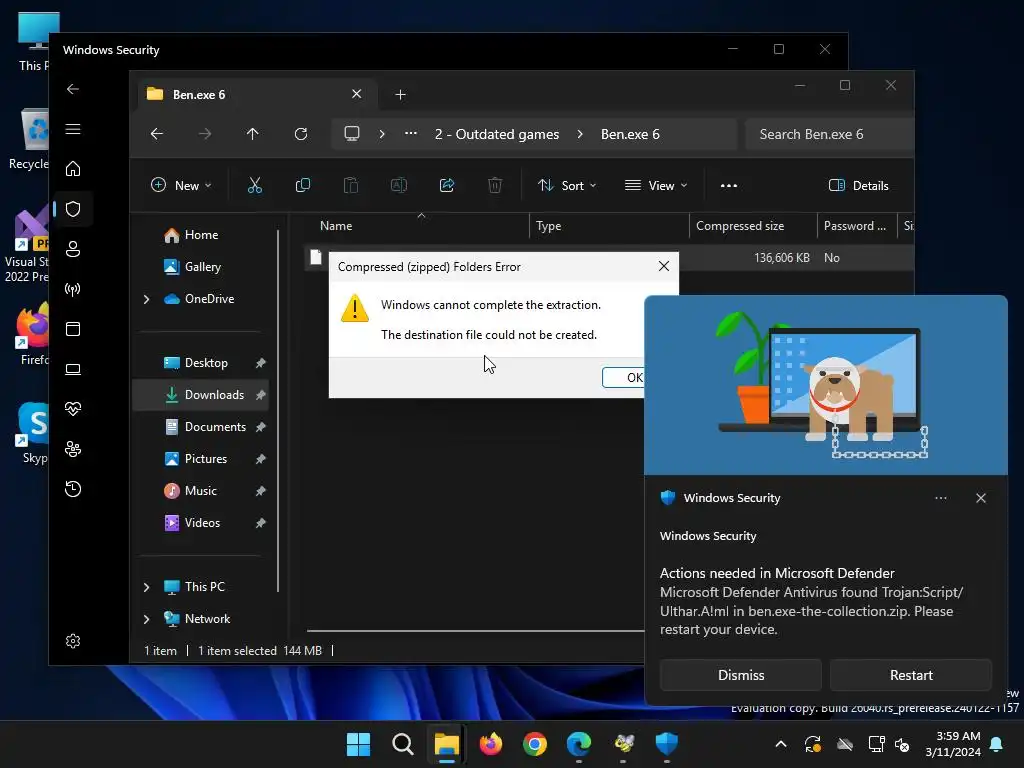The height and width of the screenshot is (768, 1024).
Task: Click the Copy icon in Explorer toolbar
Action: 303,185
